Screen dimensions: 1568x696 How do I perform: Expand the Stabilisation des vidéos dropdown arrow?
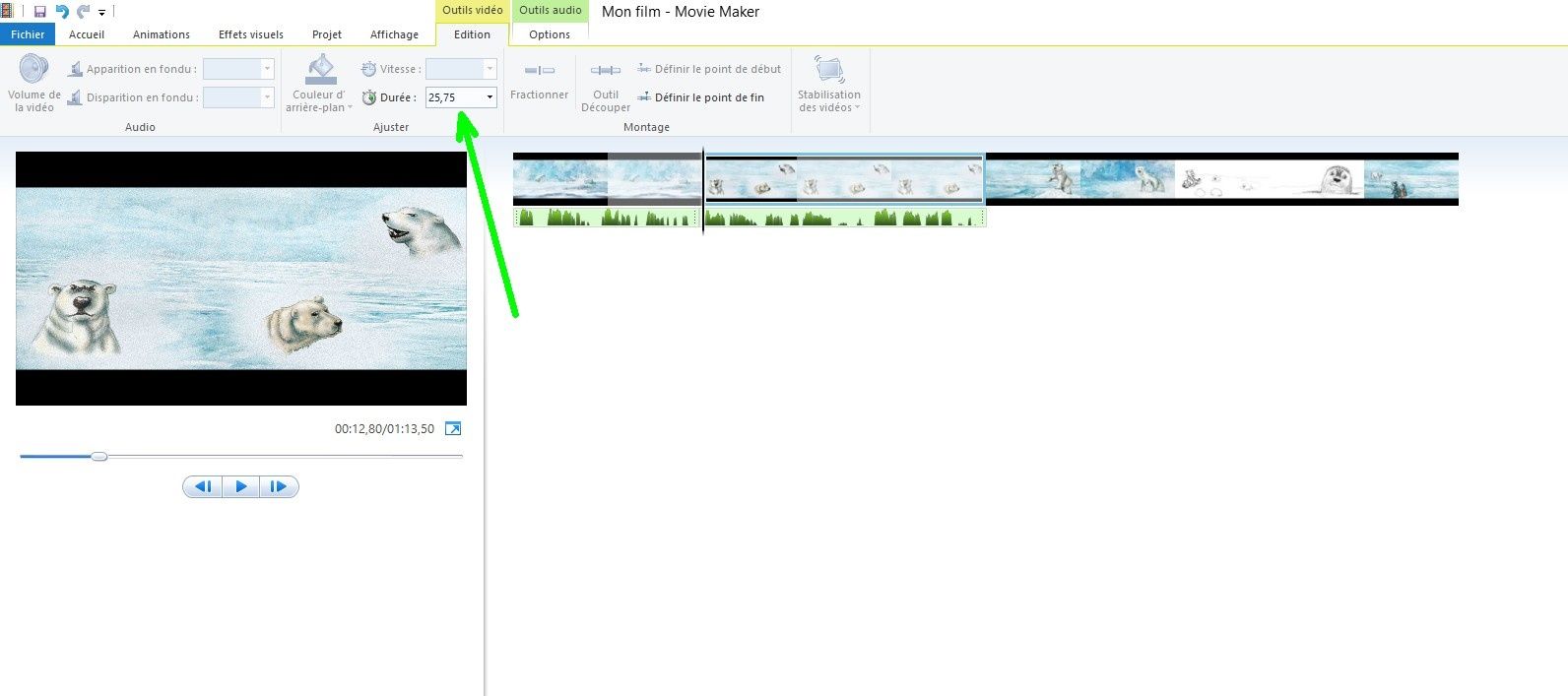tap(858, 108)
